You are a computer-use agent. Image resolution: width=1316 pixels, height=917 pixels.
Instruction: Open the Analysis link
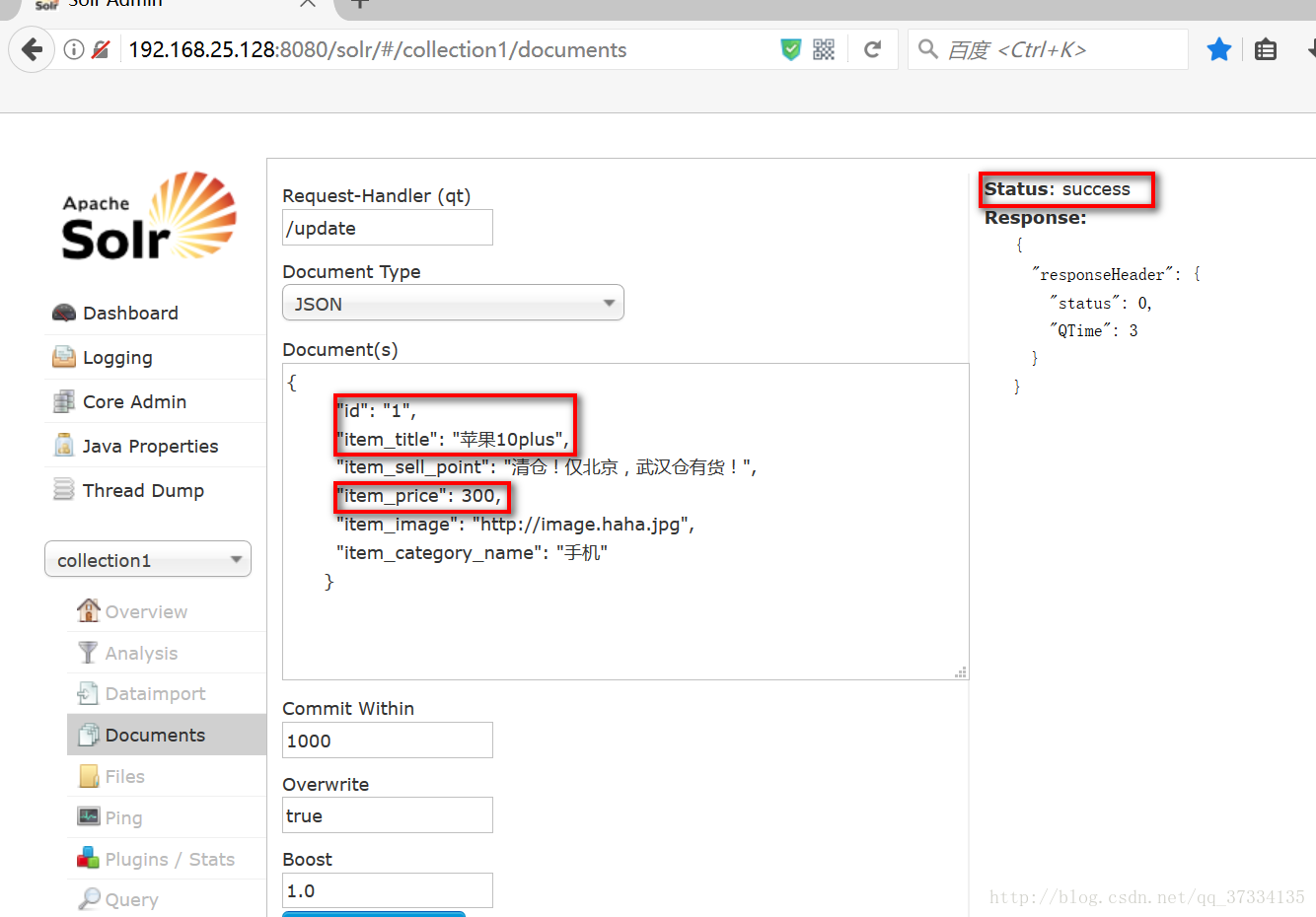141,653
